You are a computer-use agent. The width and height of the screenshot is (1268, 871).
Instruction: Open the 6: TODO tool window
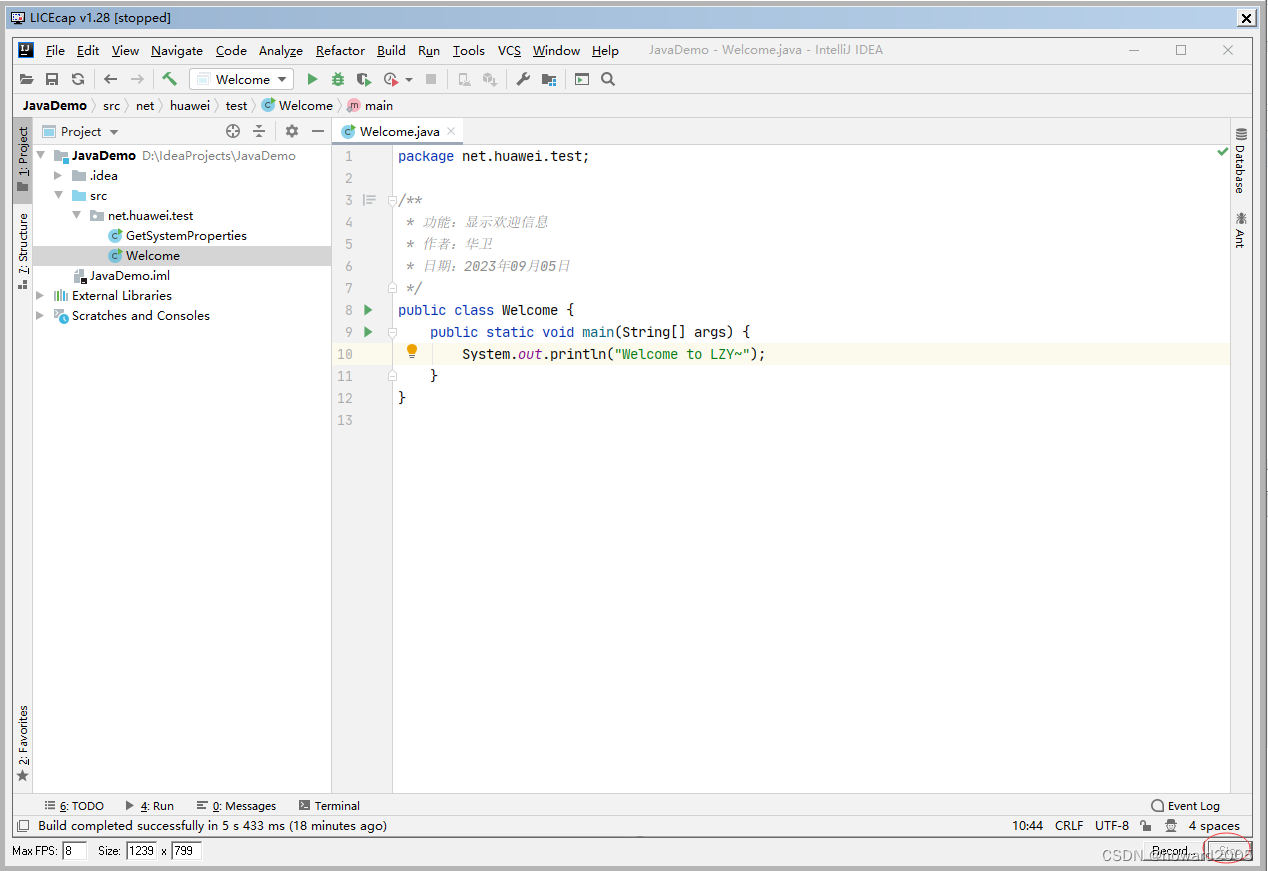point(74,805)
